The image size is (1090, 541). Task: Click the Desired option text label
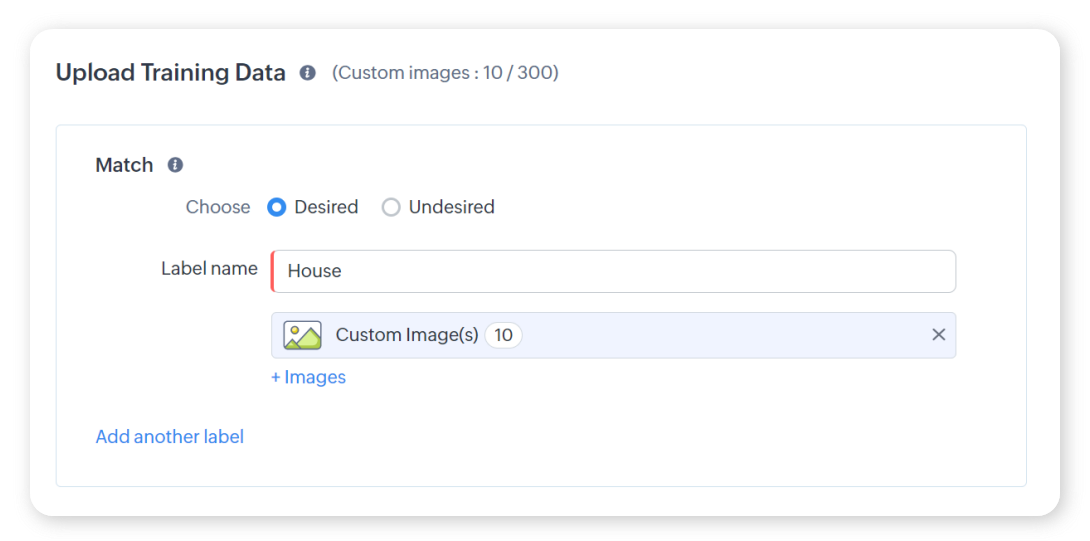326,207
